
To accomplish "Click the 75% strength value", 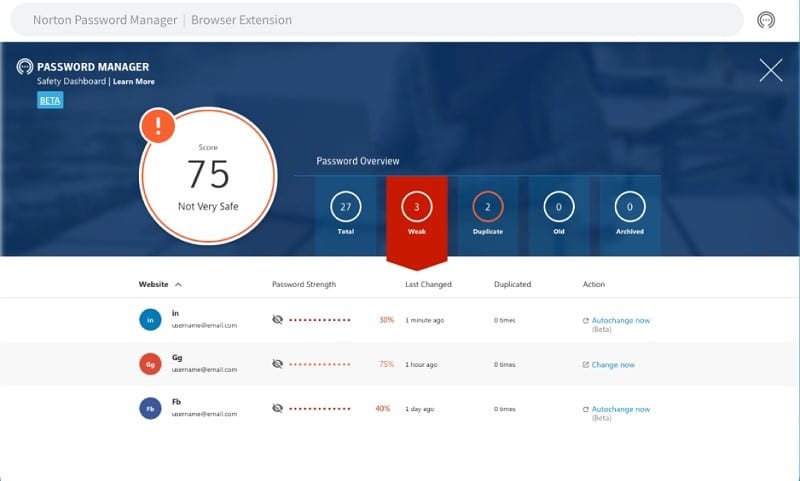I will coord(386,364).
